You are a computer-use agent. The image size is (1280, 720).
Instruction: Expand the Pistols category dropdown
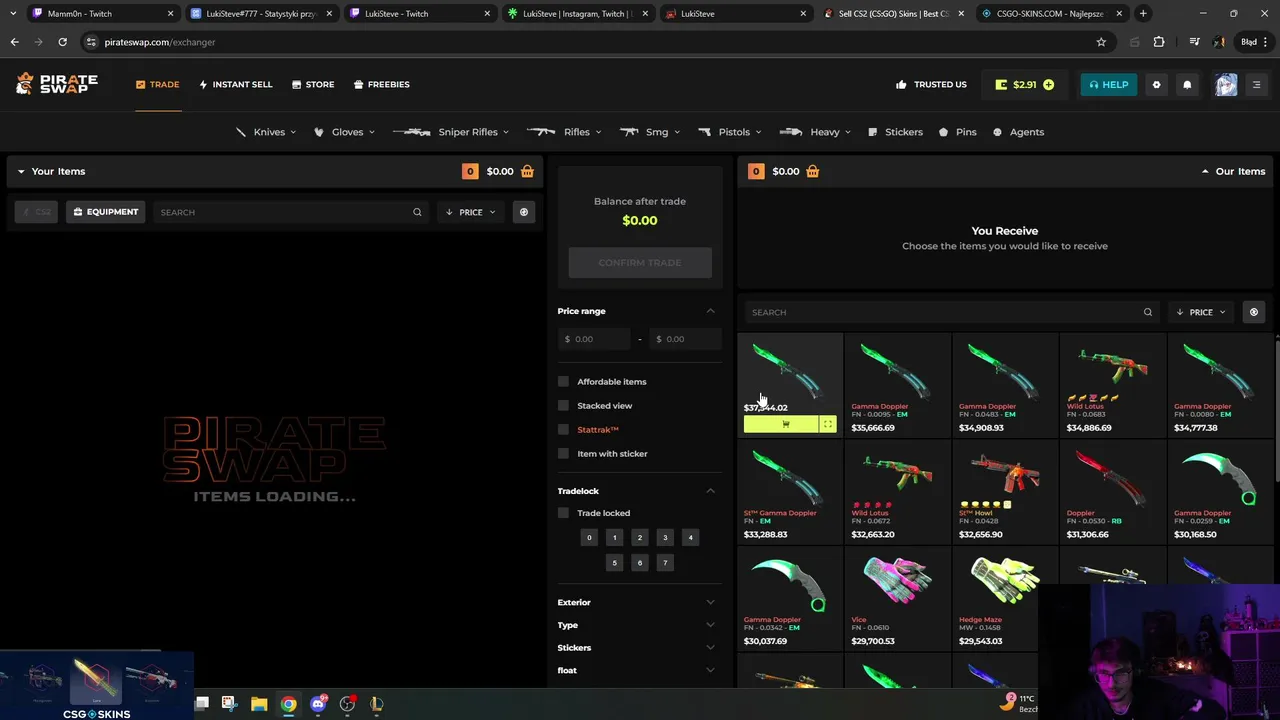pos(731,132)
